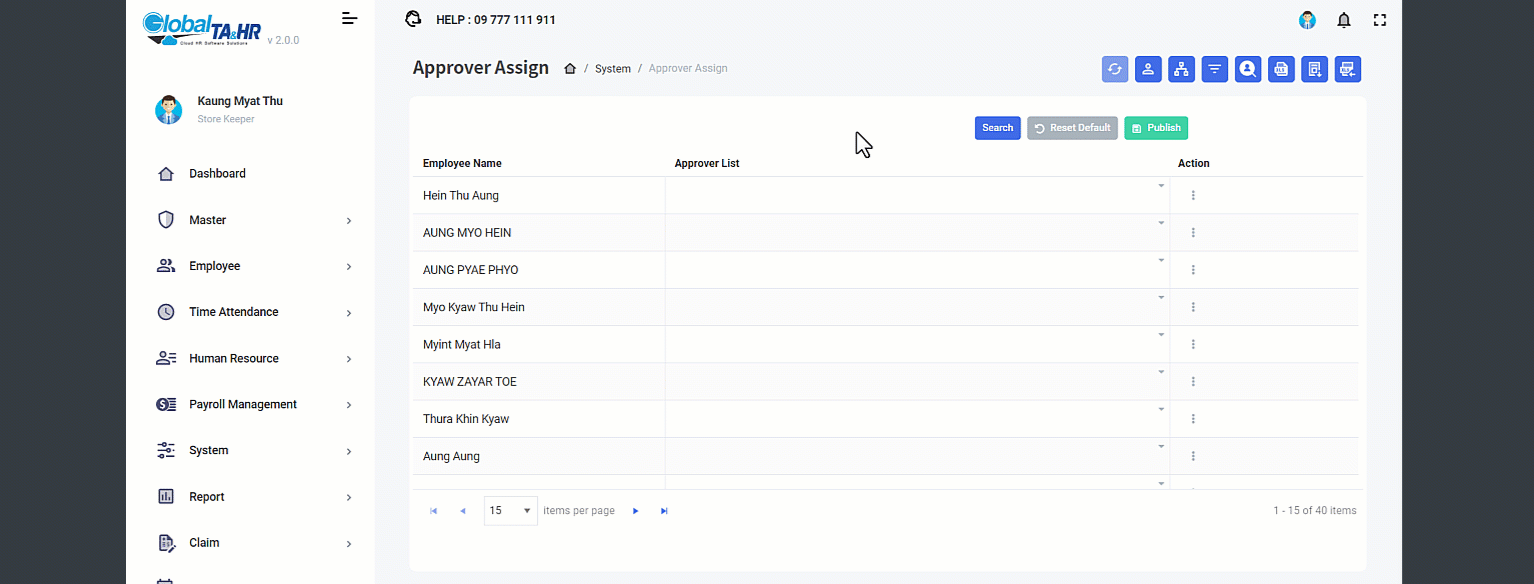
Task: Click the refresh icon in the toolbar
Action: click(x=1114, y=69)
